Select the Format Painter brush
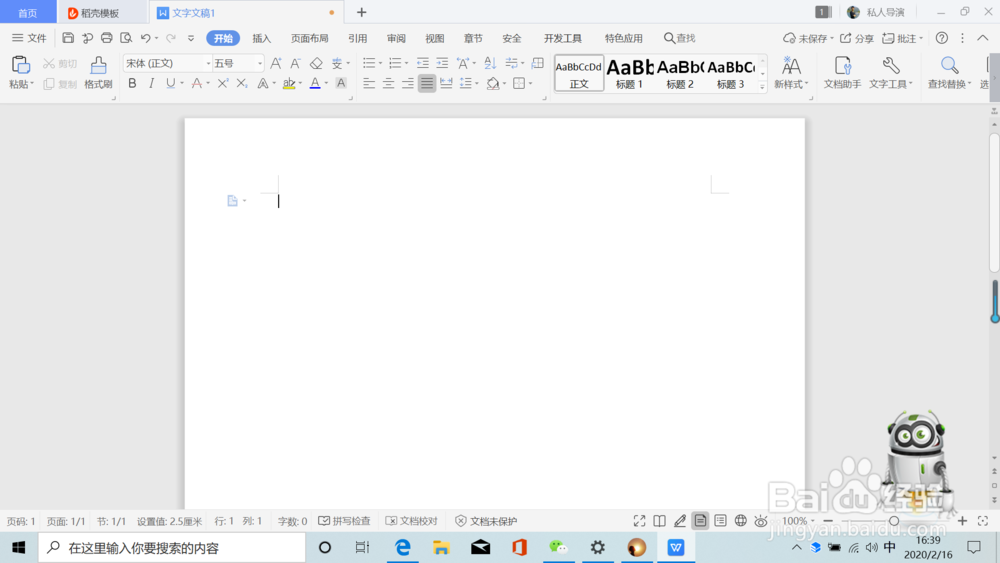Viewport: 1000px width, 563px height. point(98,65)
